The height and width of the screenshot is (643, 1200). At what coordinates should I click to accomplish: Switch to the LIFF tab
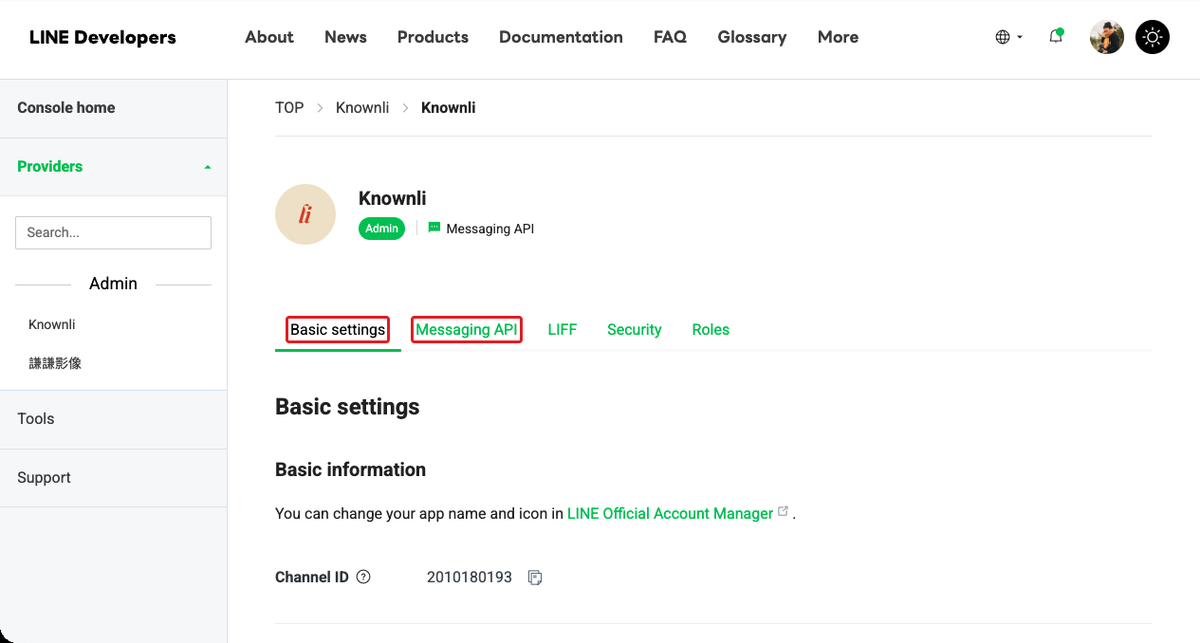562,330
